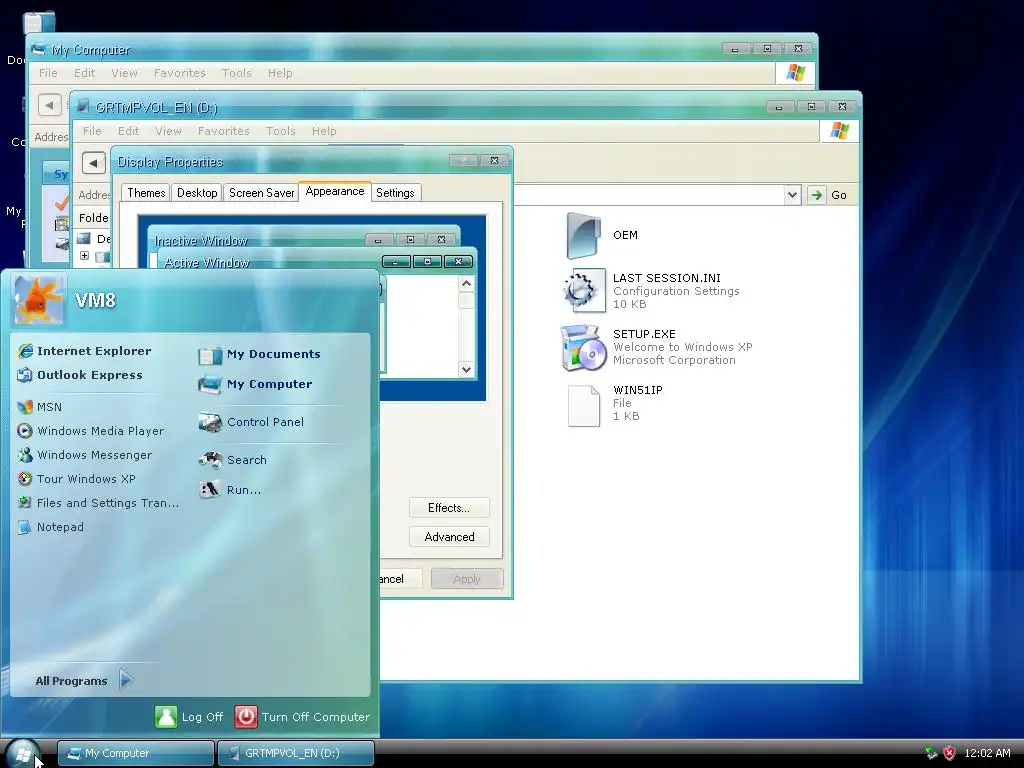Viewport: 1024px width, 768px height.
Task: Open the Run dialog entry
Action: (x=230, y=490)
